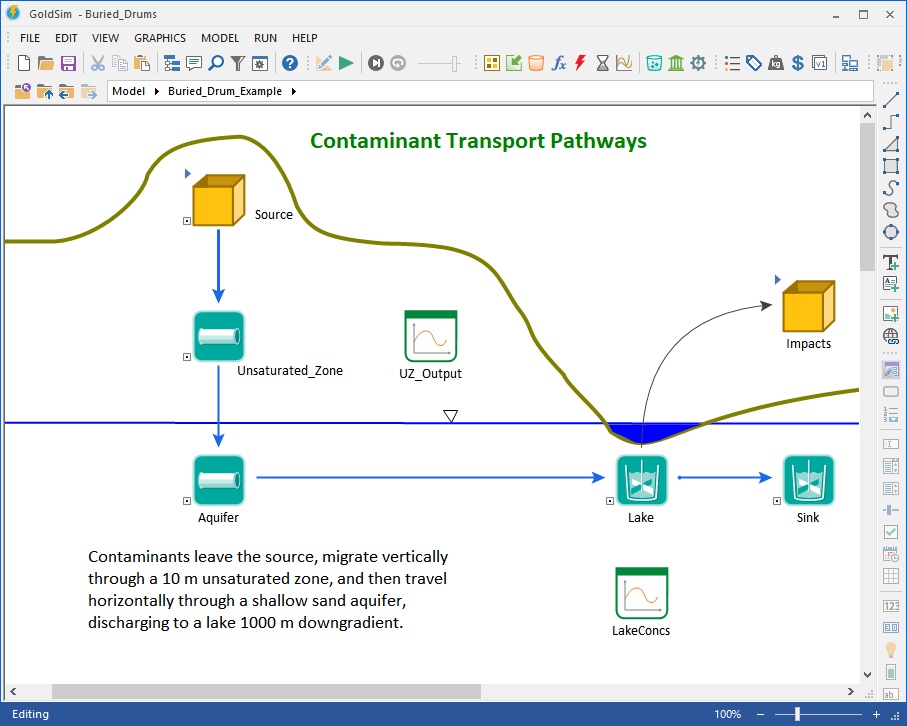Open the currency dollar sign icon
Screen dimensions: 907x726
click(798, 63)
